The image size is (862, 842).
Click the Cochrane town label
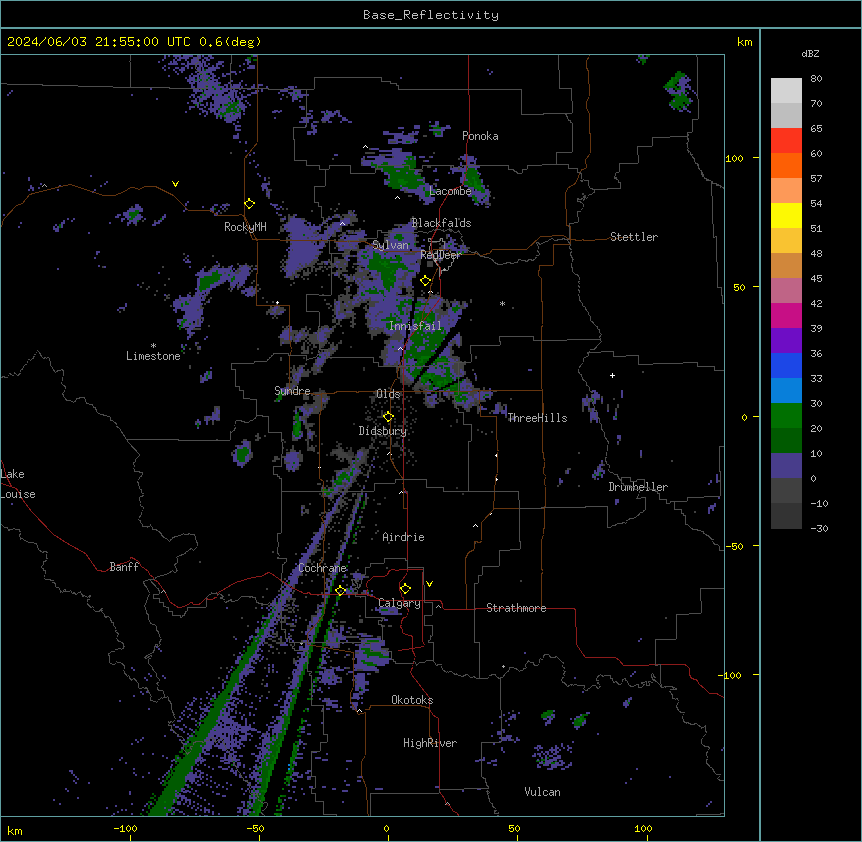coord(322,568)
